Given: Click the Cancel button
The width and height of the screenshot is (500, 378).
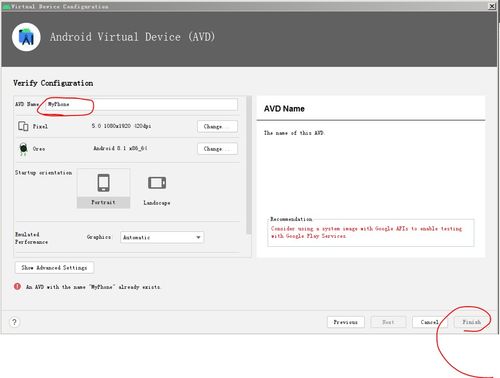Looking at the screenshot, I should click(429, 322).
